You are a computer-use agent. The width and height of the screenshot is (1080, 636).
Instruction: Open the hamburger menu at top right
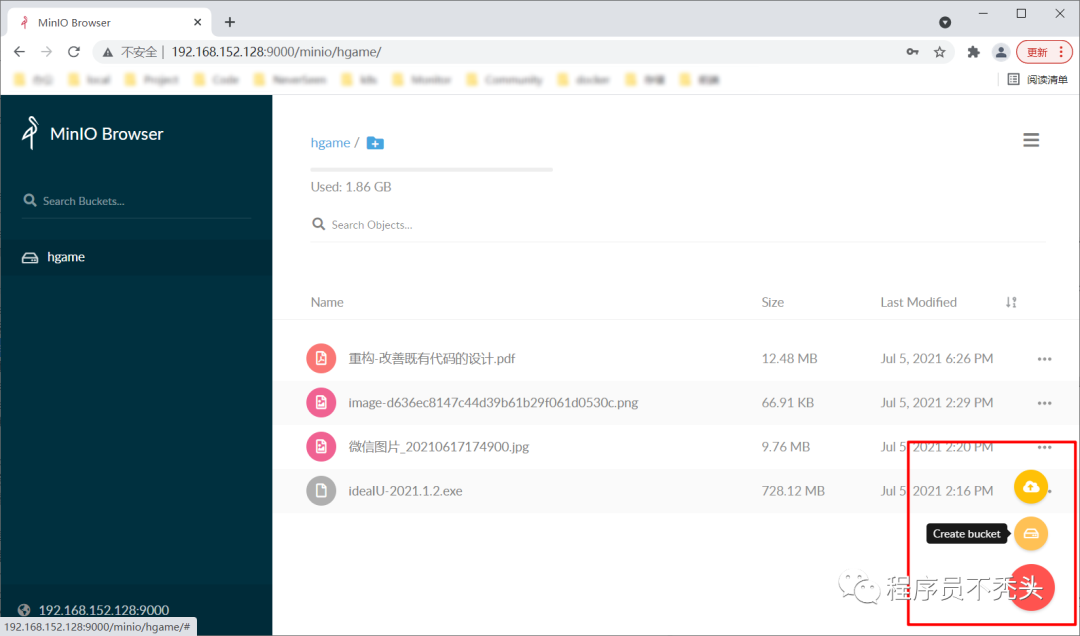(1031, 141)
